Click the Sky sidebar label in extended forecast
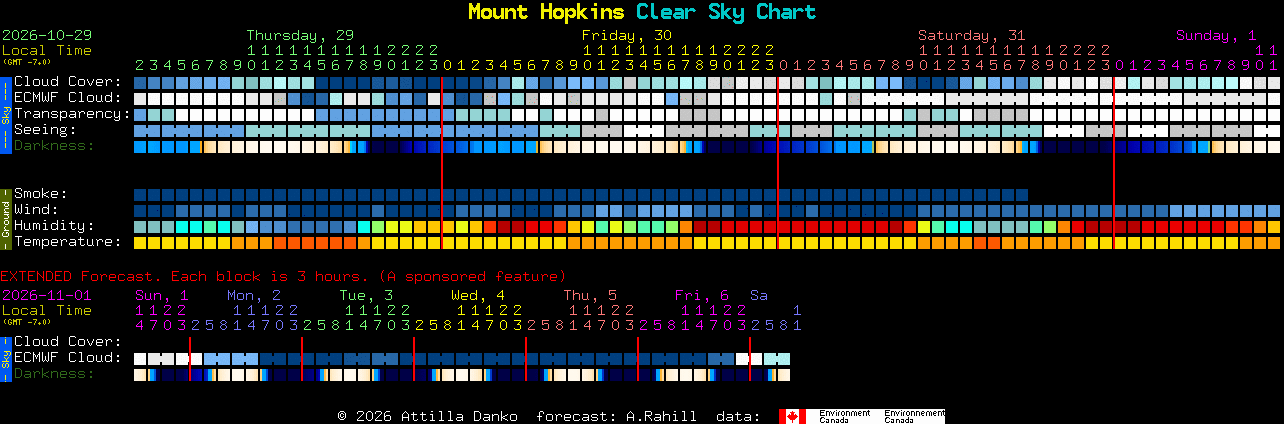The width and height of the screenshot is (1284, 424). click(x=6, y=358)
